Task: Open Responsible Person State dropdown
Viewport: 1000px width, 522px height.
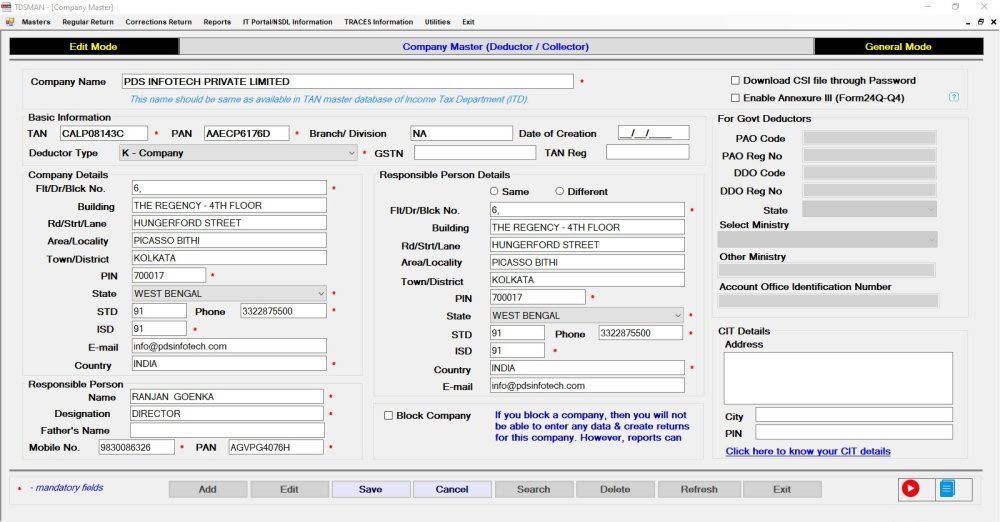Action: point(587,315)
